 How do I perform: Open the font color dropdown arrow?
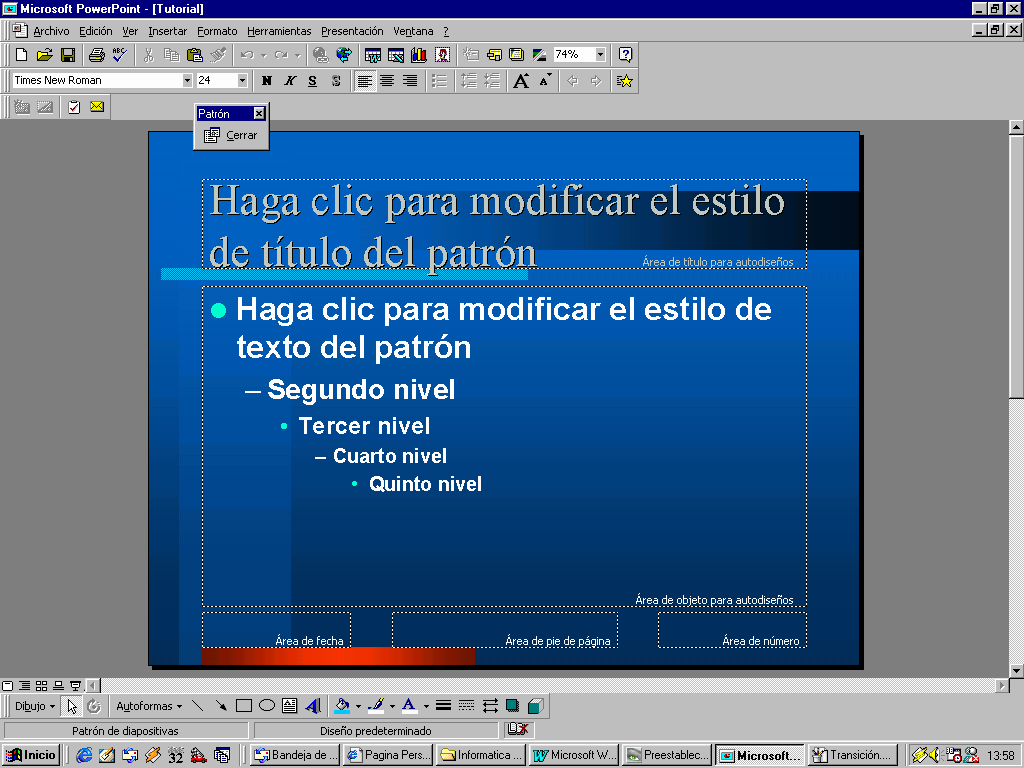[x=426, y=706]
